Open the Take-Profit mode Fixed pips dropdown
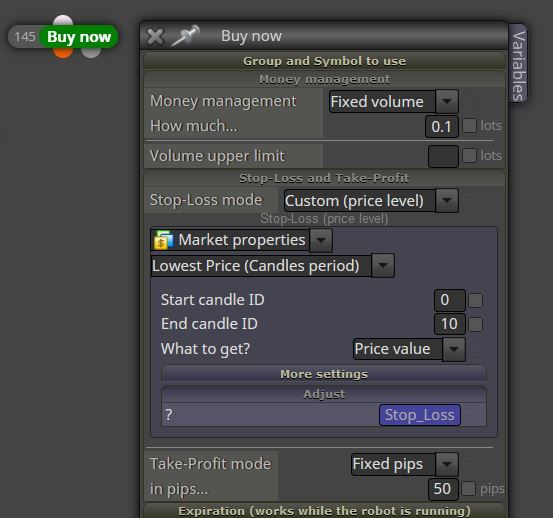 click(405, 464)
